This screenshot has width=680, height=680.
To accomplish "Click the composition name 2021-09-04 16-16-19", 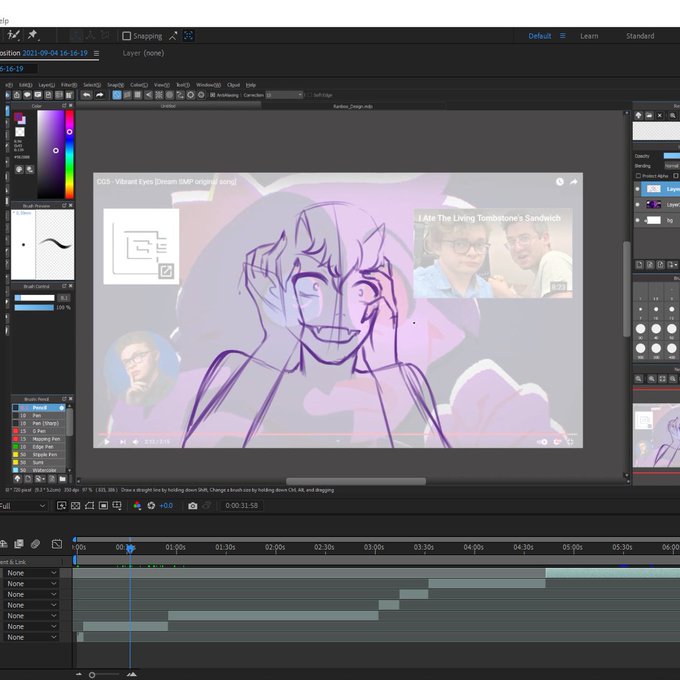I will [55, 53].
